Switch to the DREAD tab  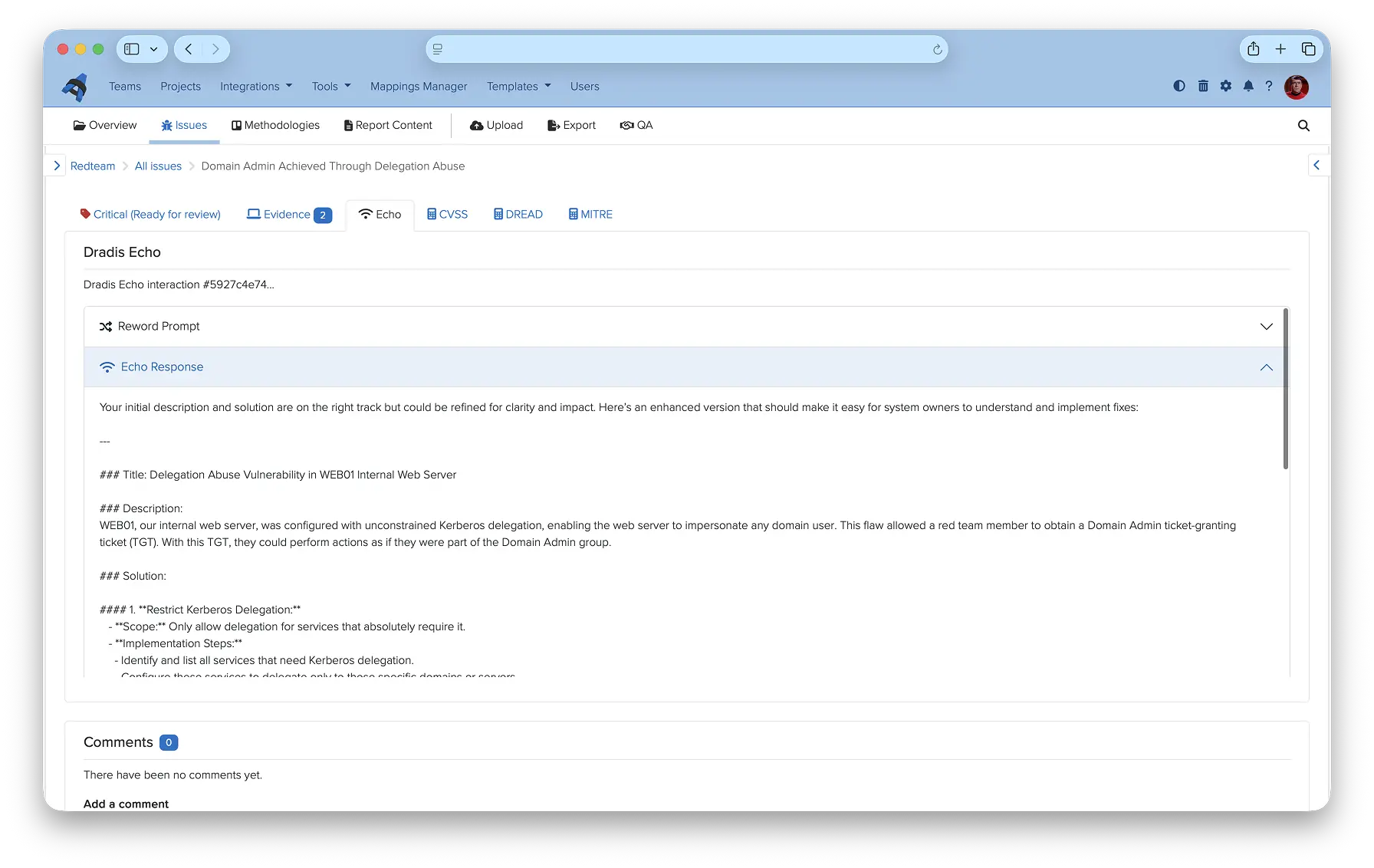click(x=518, y=215)
